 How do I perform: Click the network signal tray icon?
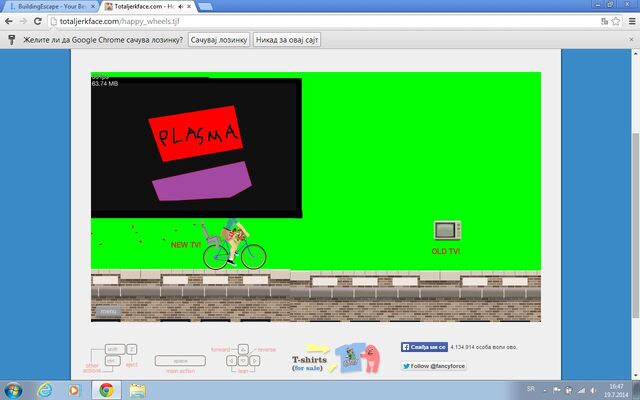[581, 391]
